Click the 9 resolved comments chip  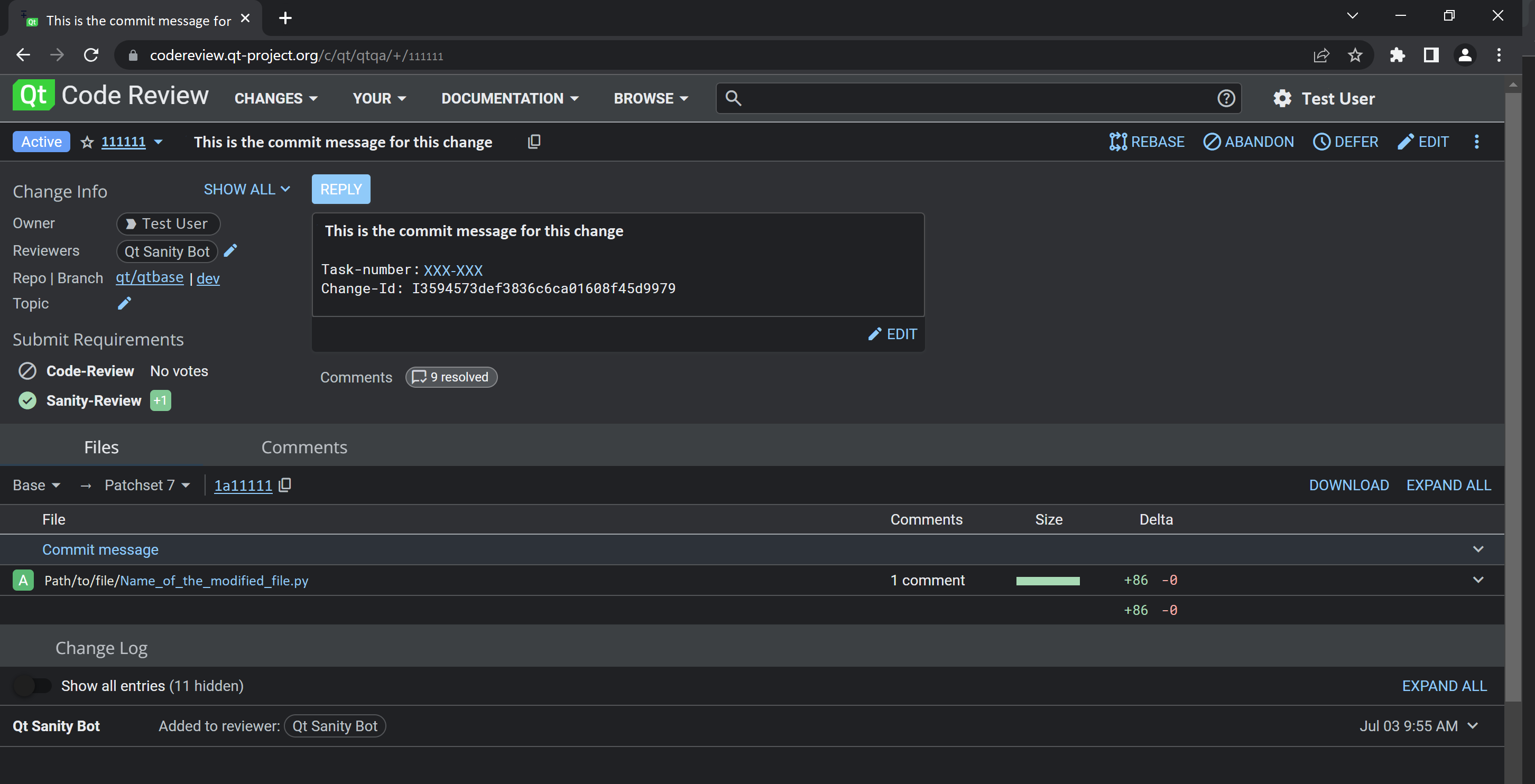tap(451, 377)
